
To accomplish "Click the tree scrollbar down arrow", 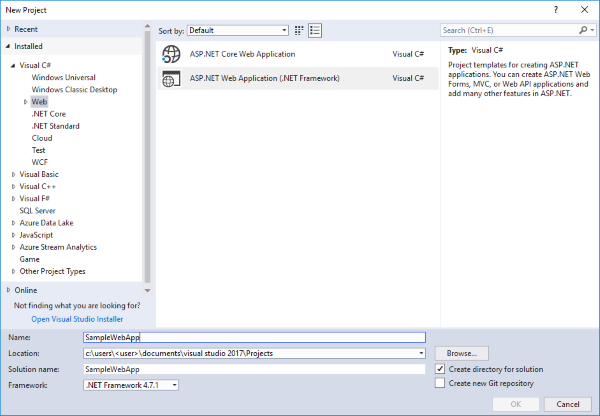I will click(x=147, y=291).
